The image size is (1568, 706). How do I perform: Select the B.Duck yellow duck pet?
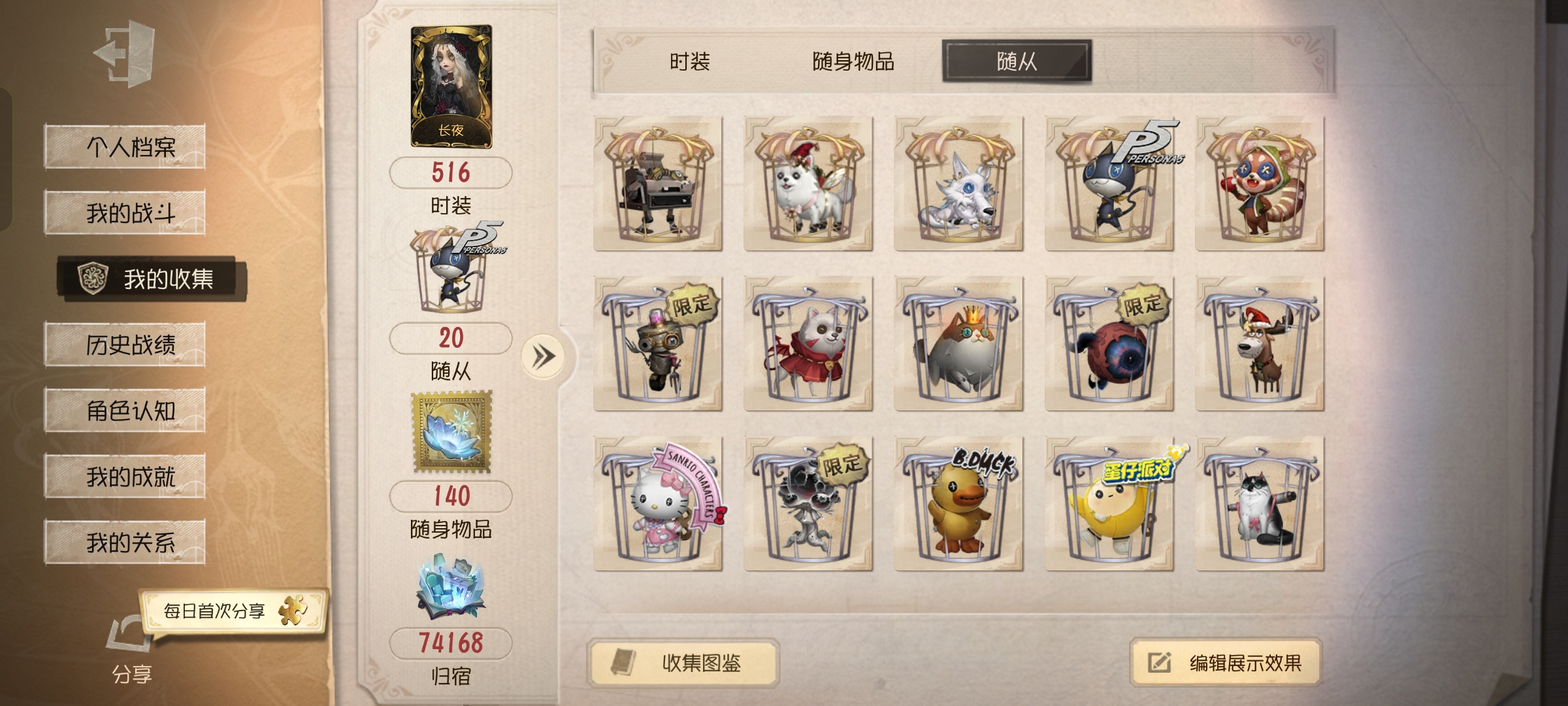[x=958, y=504]
